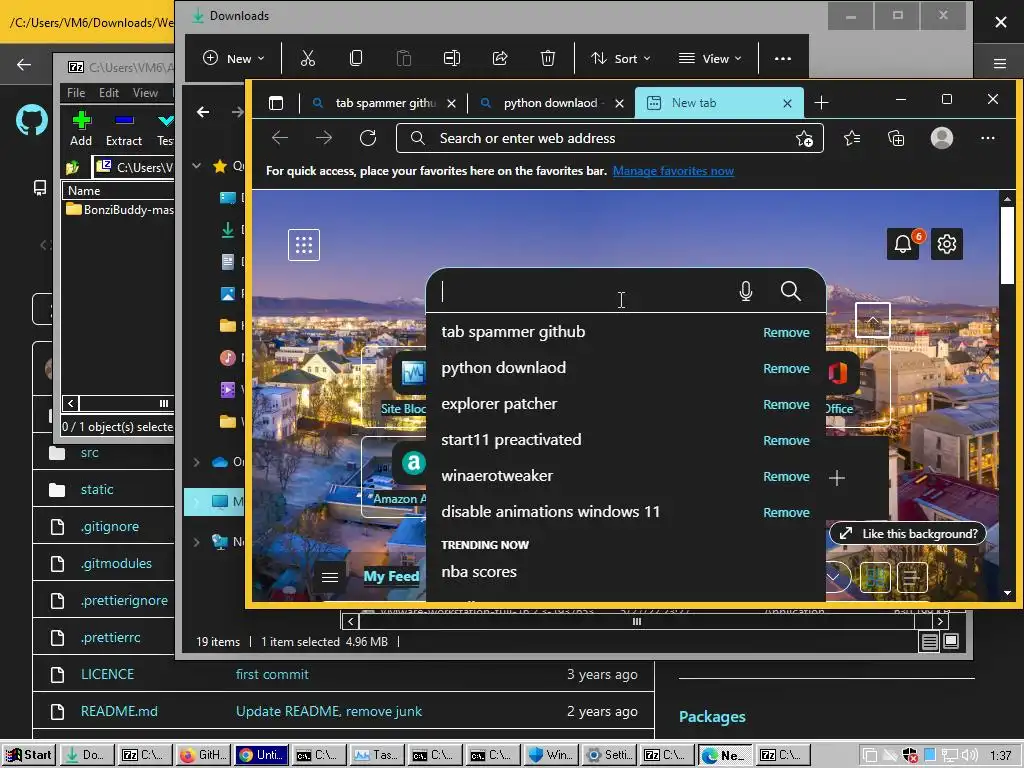This screenshot has width=1024, height=768.
Task: Open the New menu in Downloads window
Action: pos(234,59)
